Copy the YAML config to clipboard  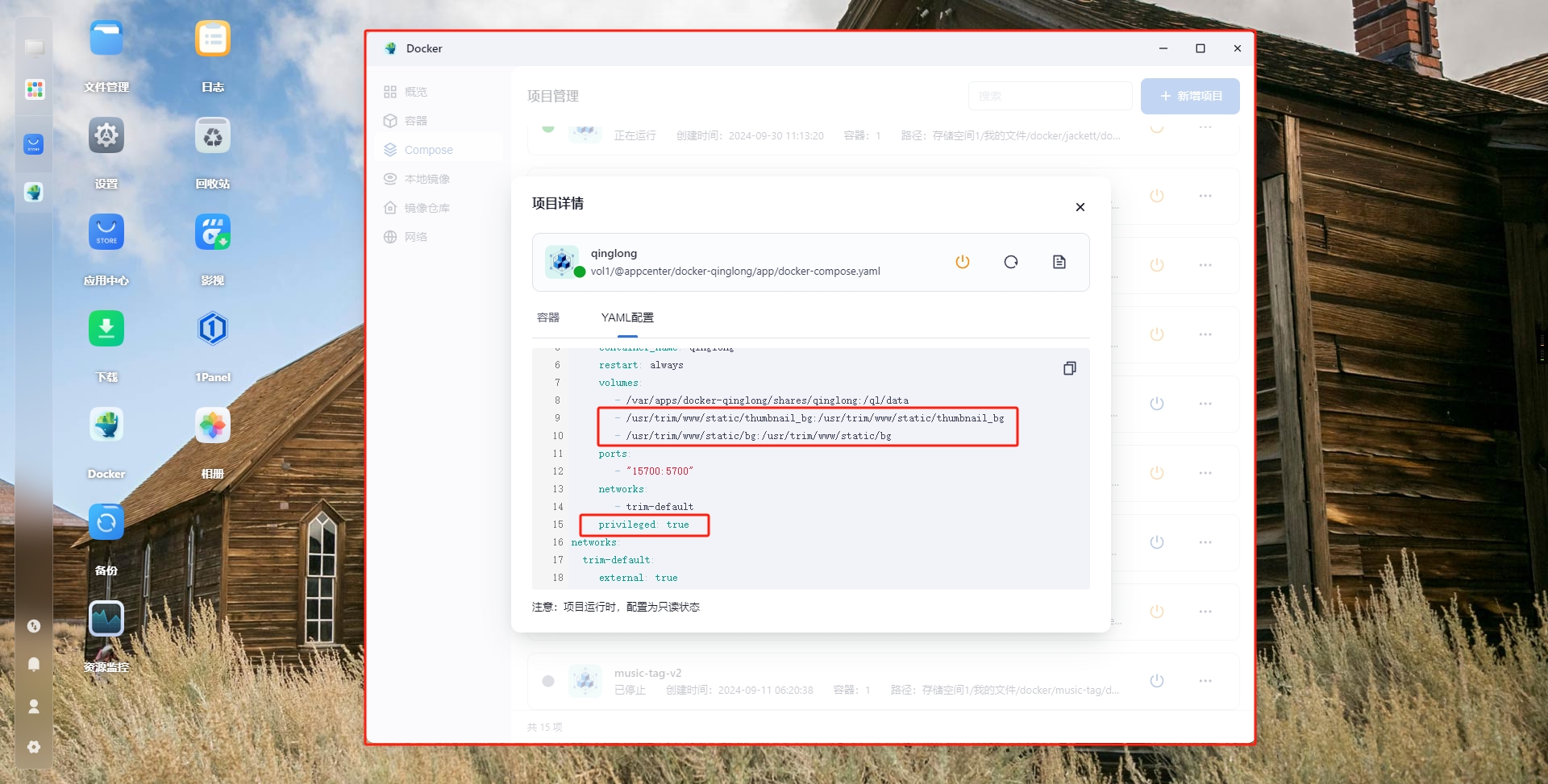point(1070,368)
